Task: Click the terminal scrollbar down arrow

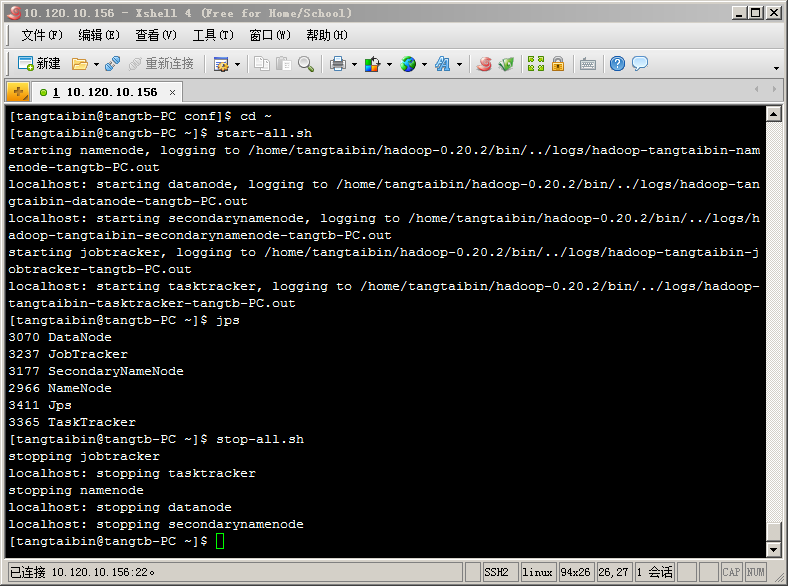Action: (774, 550)
